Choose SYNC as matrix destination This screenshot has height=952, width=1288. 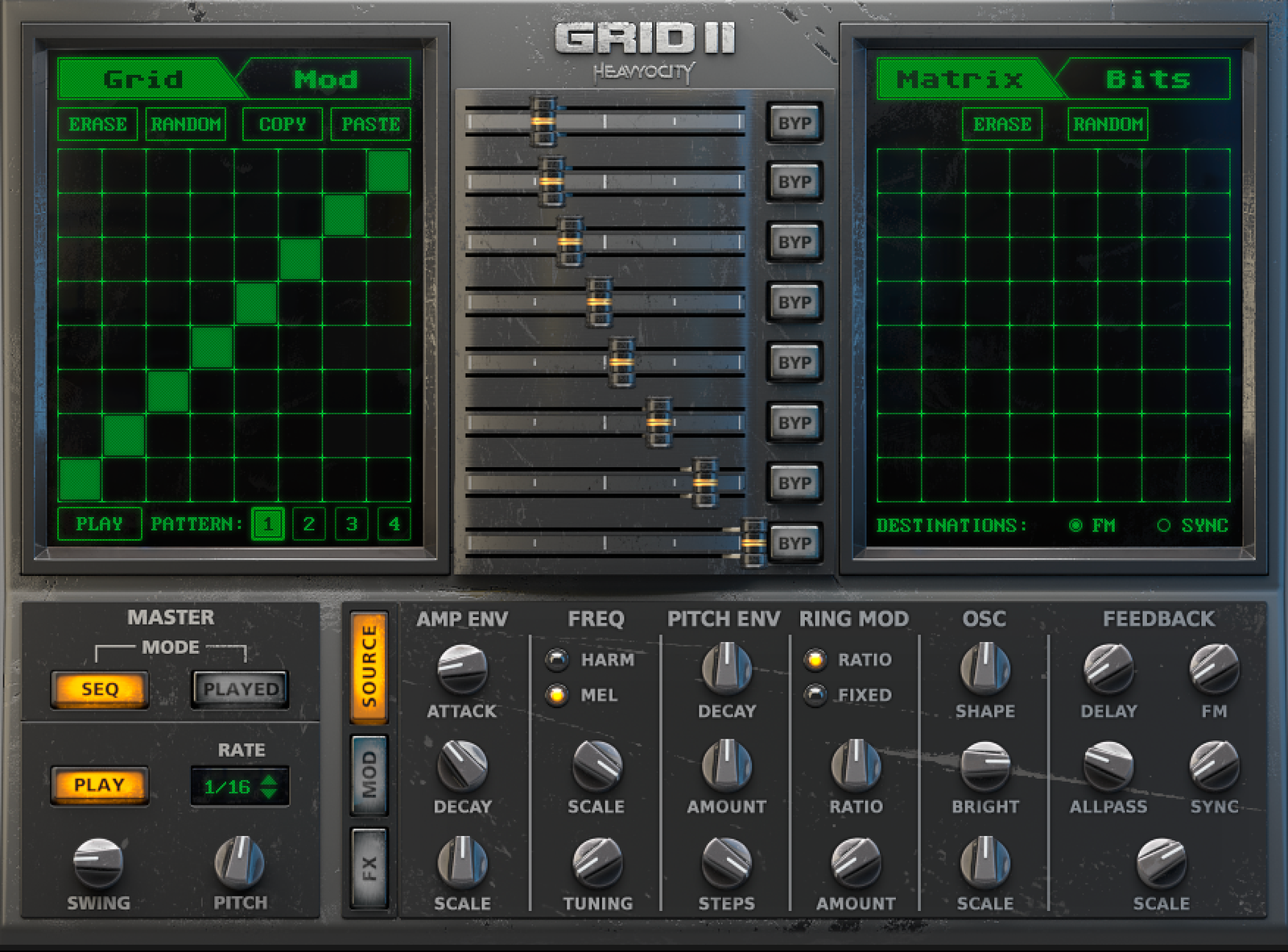[x=1163, y=525]
